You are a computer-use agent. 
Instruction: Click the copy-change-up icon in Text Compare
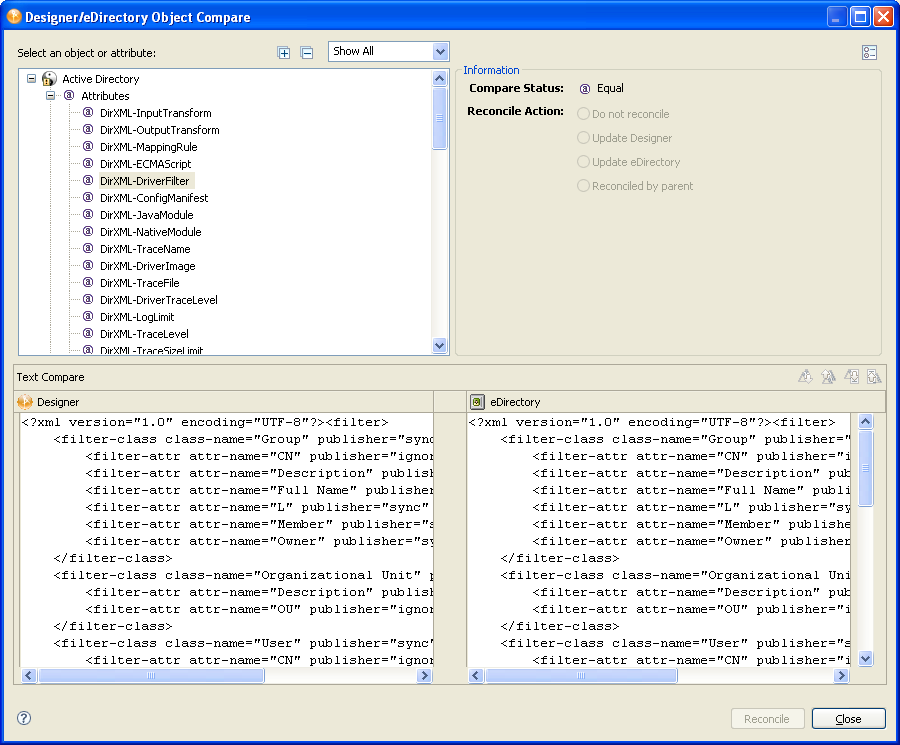(x=874, y=376)
